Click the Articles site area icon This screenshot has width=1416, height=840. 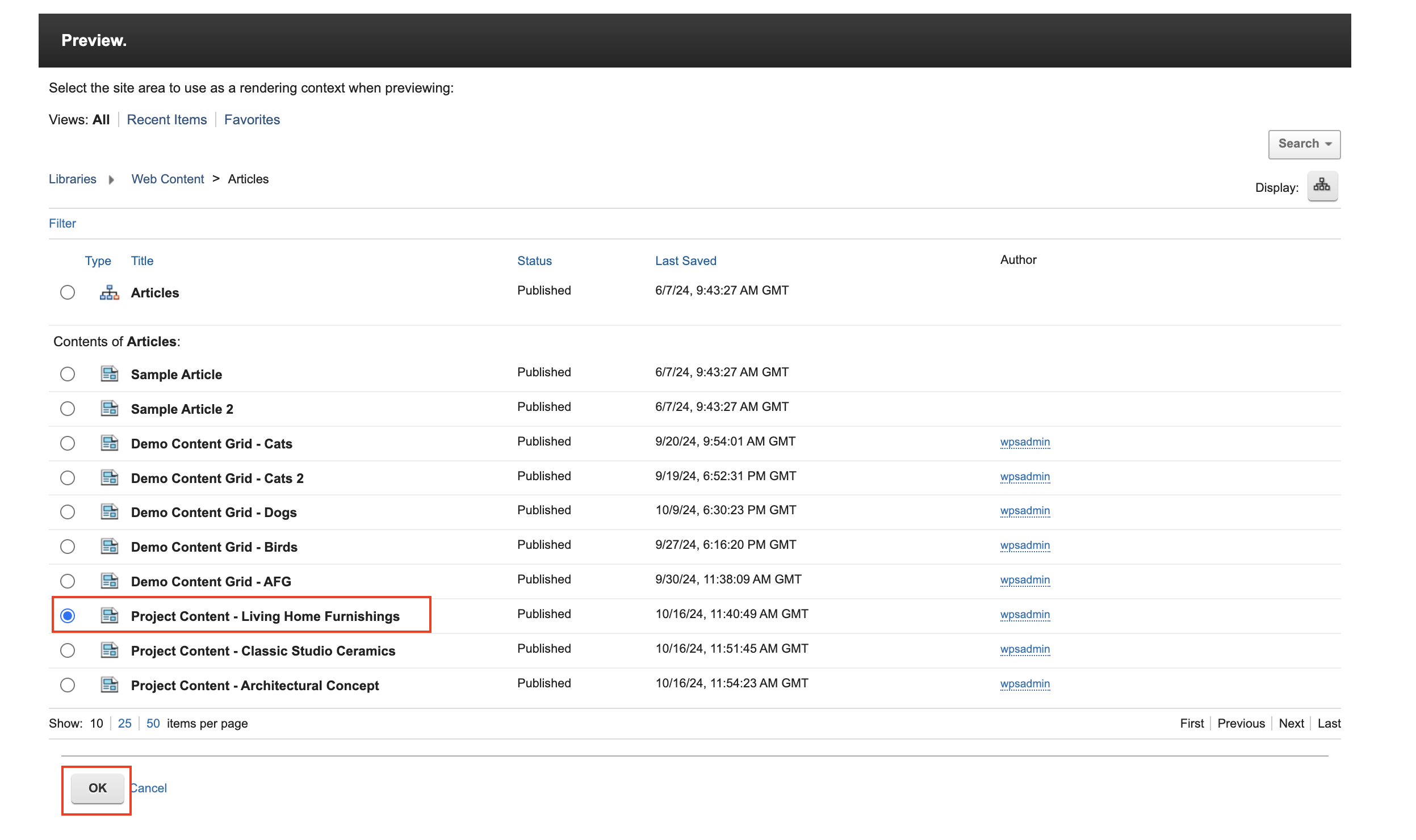(109, 293)
